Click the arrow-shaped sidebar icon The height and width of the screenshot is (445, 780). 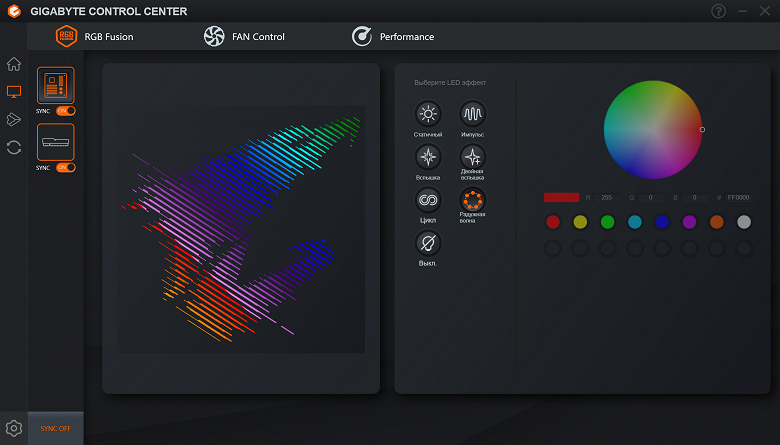(14, 119)
